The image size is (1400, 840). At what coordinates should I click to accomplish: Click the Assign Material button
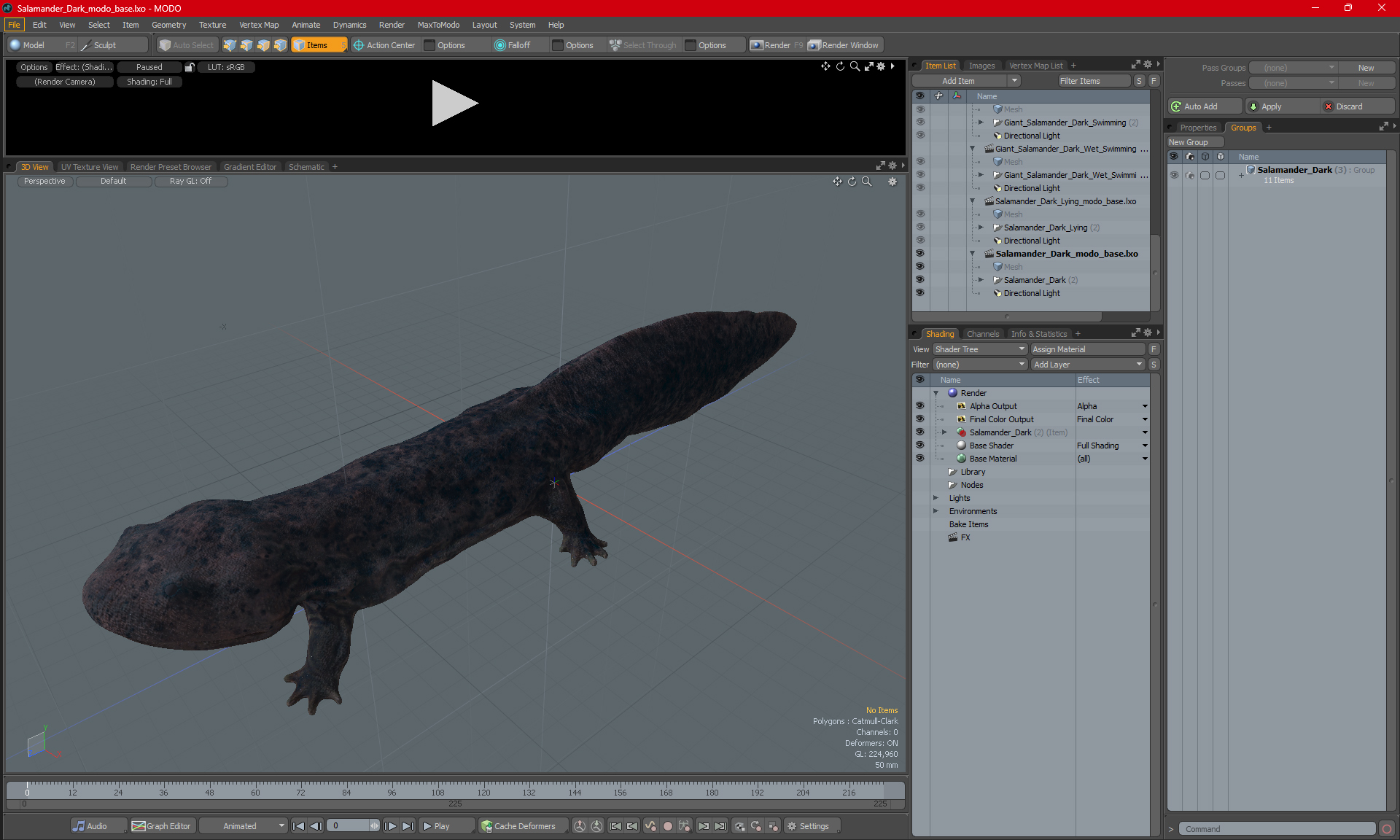point(1089,349)
